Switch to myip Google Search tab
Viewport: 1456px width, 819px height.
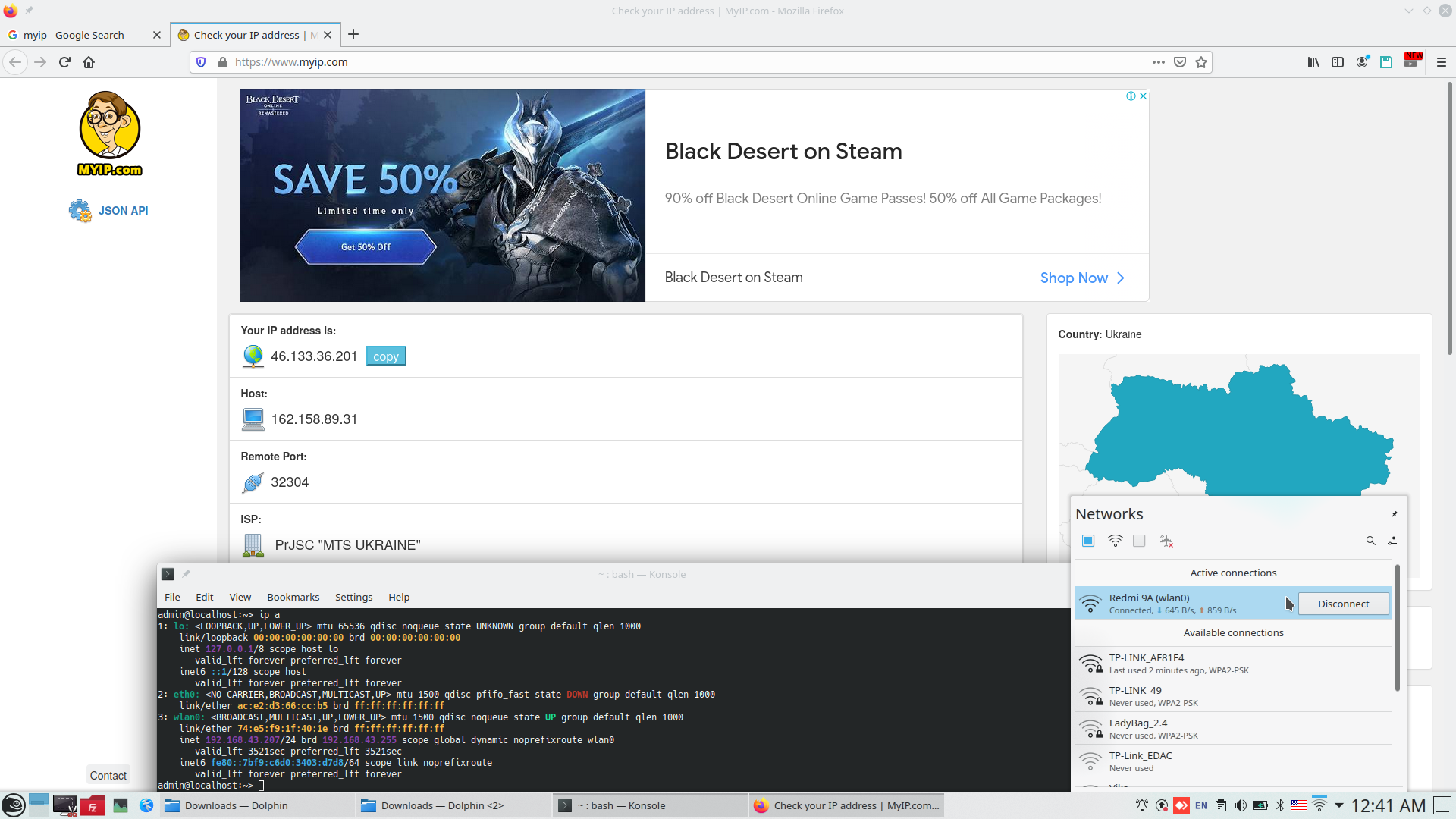(74, 35)
